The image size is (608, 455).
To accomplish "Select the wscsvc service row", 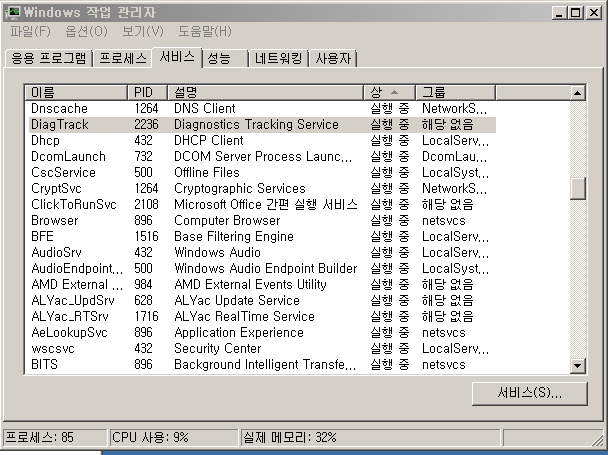I will (x=262, y=348).
